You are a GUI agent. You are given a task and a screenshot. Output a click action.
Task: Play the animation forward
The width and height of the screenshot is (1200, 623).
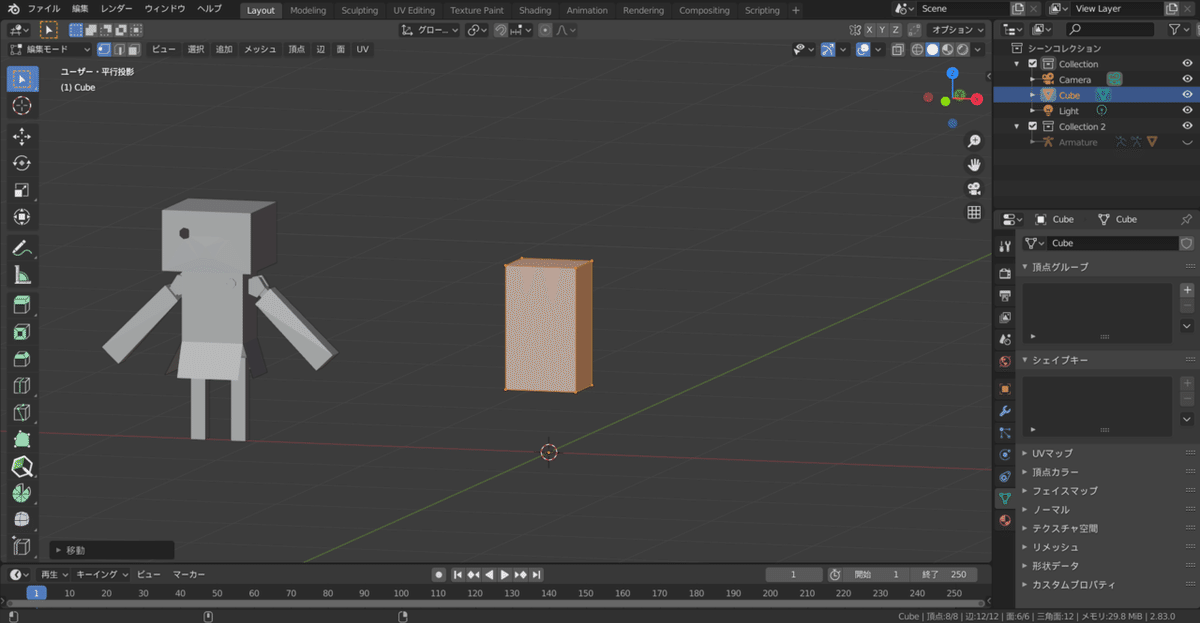[505, 574]
